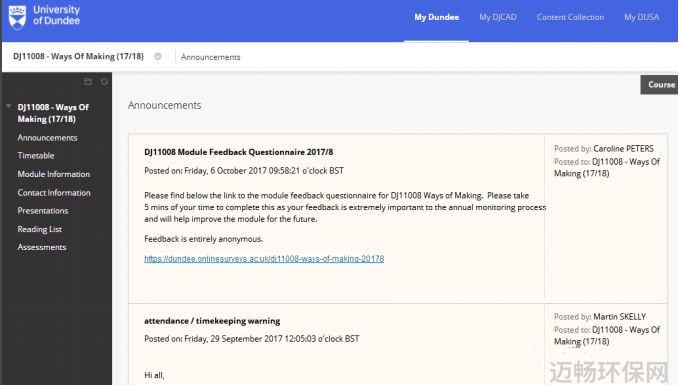679x385 pixels.
Task: Click the refresh icon in sidebar header
Action: point(104,81)
